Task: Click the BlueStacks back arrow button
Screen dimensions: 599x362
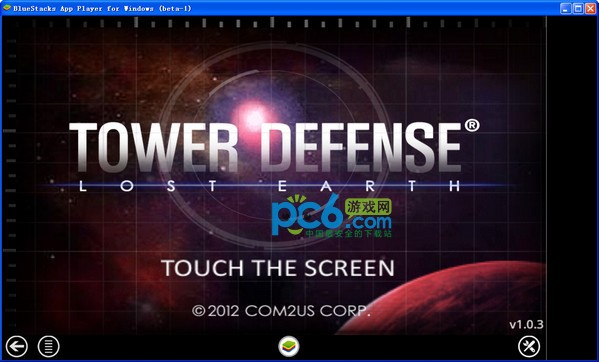Action: tap(17, 347)
